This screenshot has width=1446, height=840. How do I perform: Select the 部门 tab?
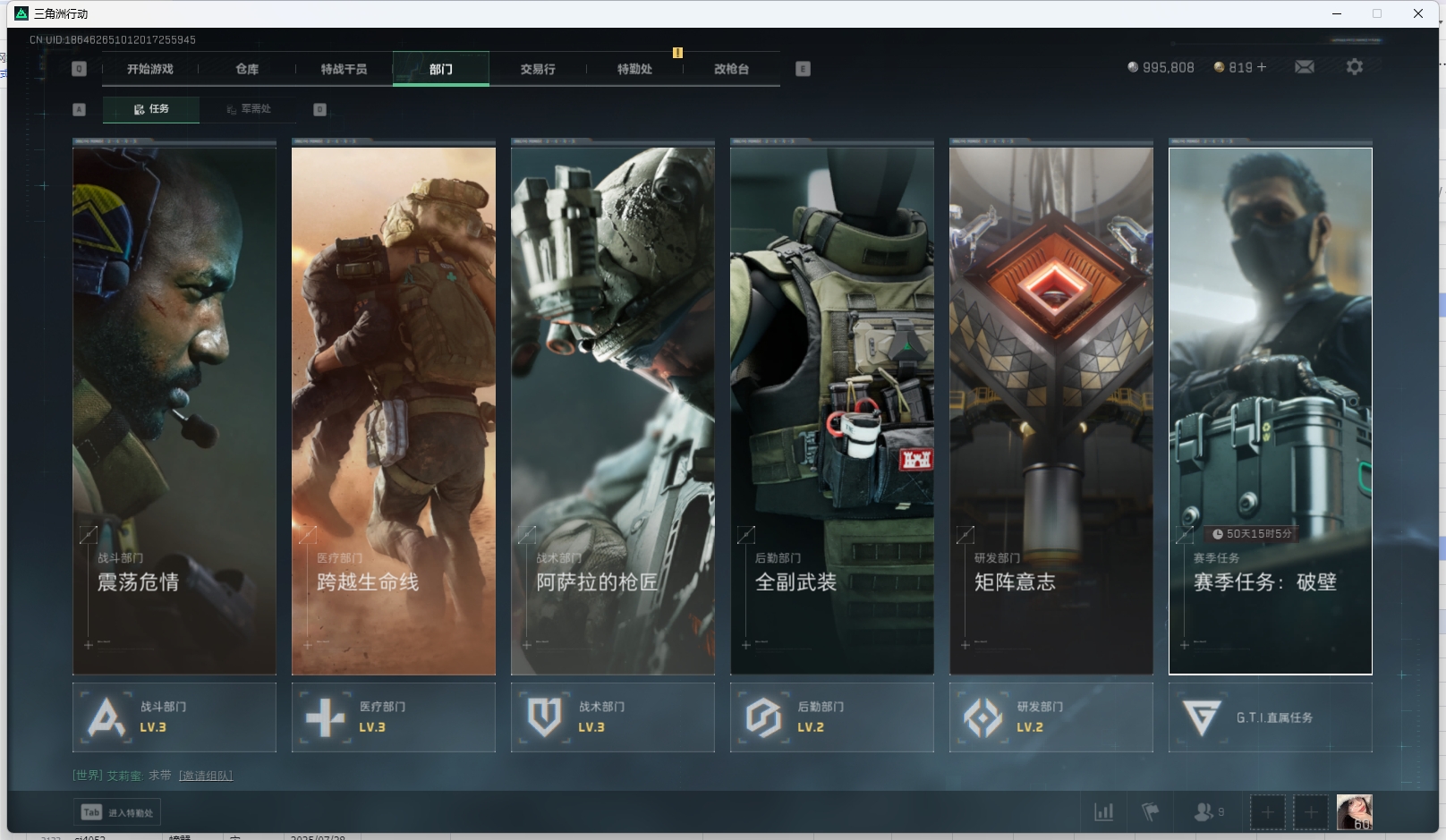pos(441,69)
